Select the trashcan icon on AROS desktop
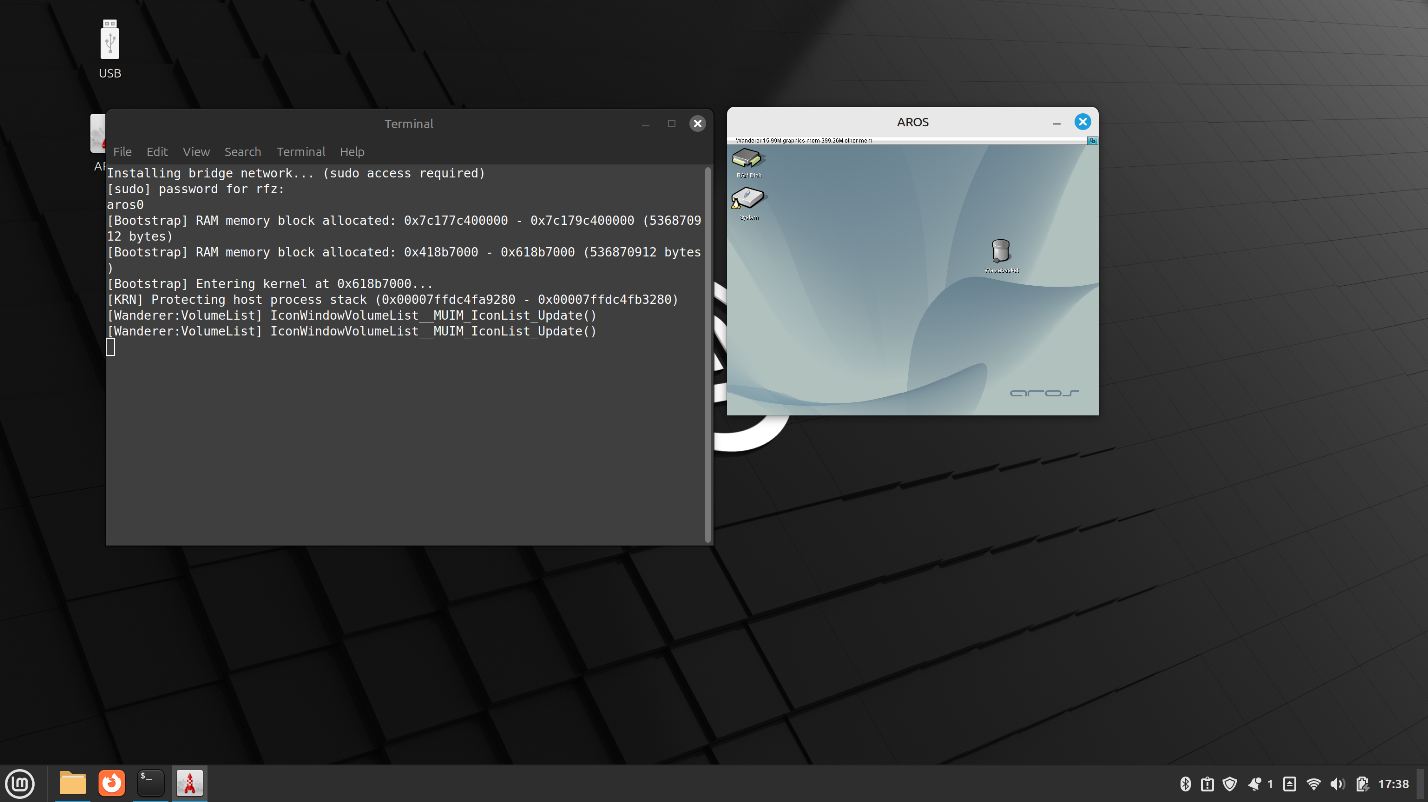 pos(1001,255)
